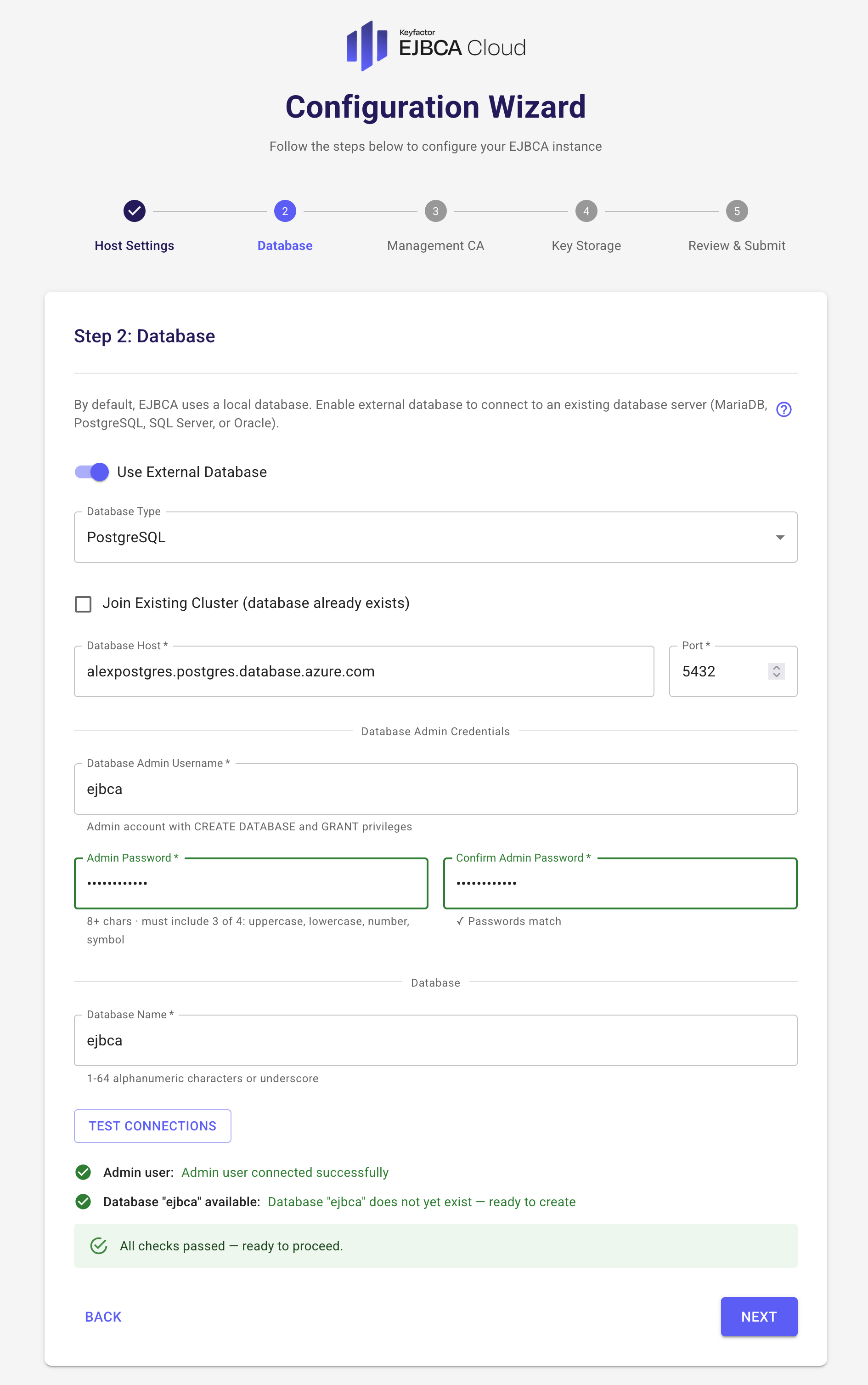
Task: Click the "Step 2: Database" heading
Action: point(145,336)
